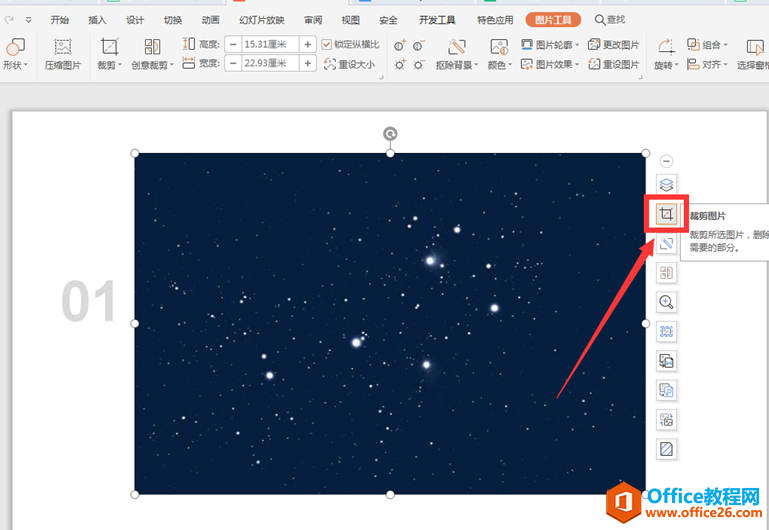Open the 图片轮廓 picture outline dropdown
The height and width of the screenshot is (530, 769).
tap(550, 45)
